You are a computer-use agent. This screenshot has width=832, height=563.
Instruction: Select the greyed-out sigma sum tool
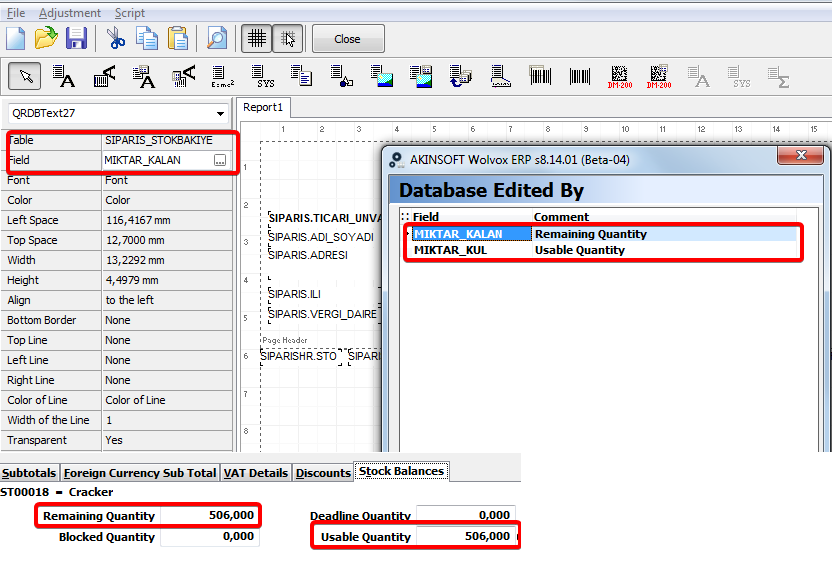778,76
